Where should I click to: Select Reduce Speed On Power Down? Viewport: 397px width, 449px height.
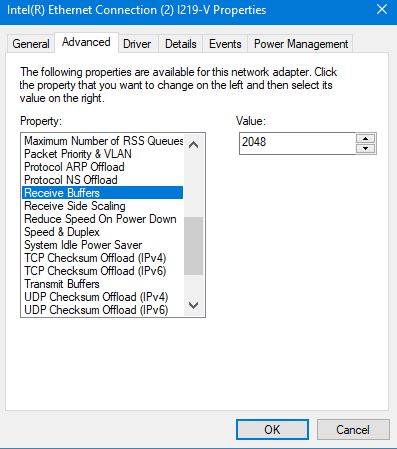tap(103, 219)
